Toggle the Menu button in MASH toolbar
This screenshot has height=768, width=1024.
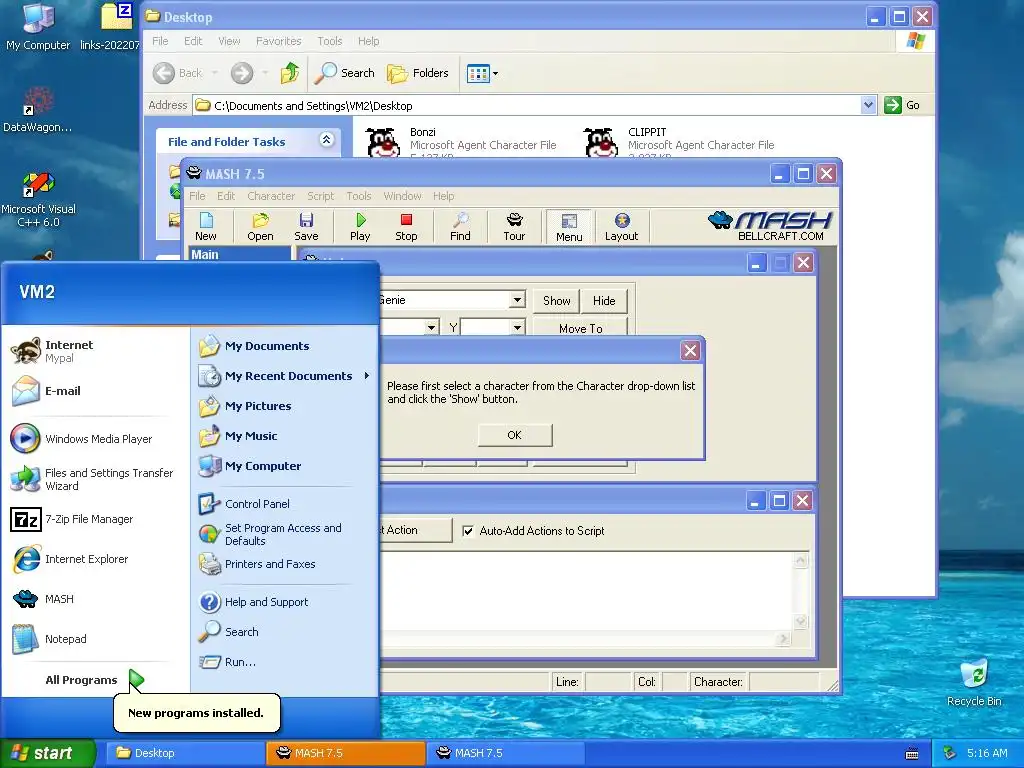(569, 227)
